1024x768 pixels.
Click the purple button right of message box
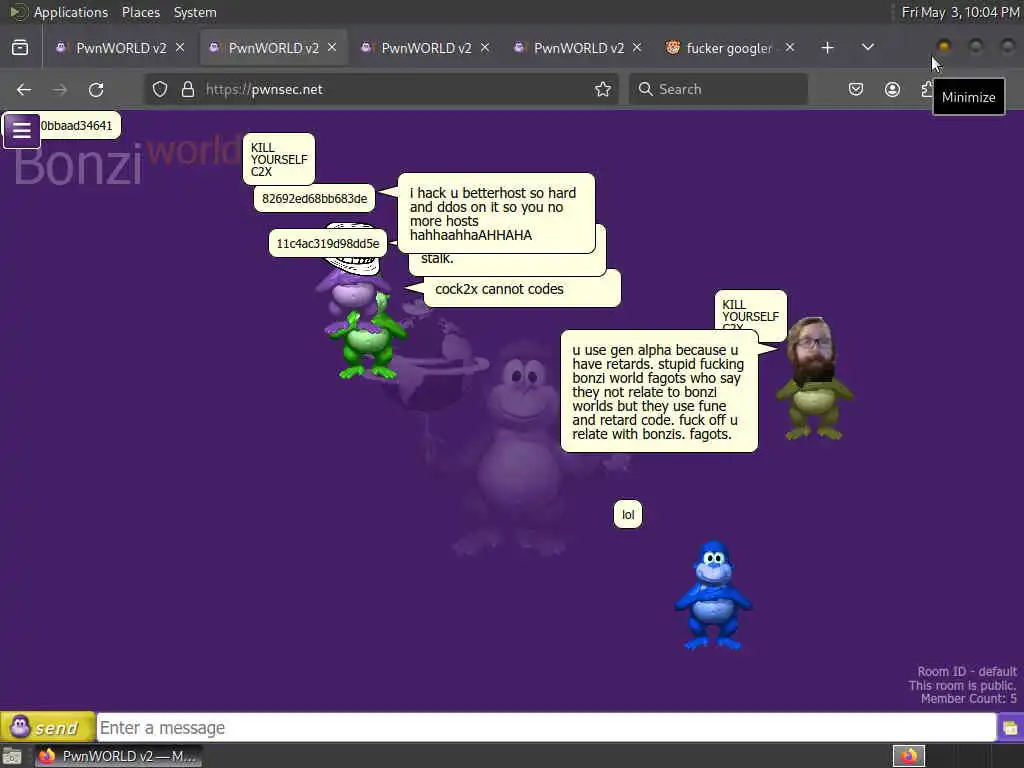(1010, 728)
